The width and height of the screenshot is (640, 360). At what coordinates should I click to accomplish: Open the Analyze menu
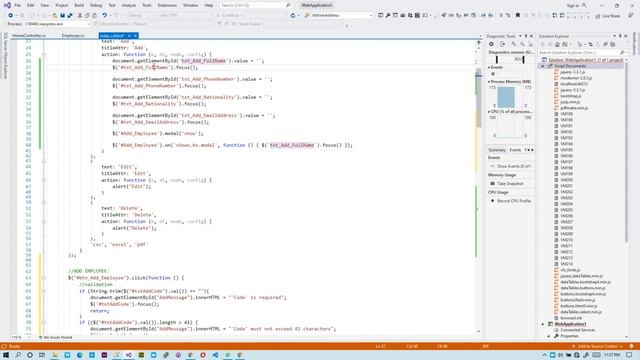(x=129, y=5)
